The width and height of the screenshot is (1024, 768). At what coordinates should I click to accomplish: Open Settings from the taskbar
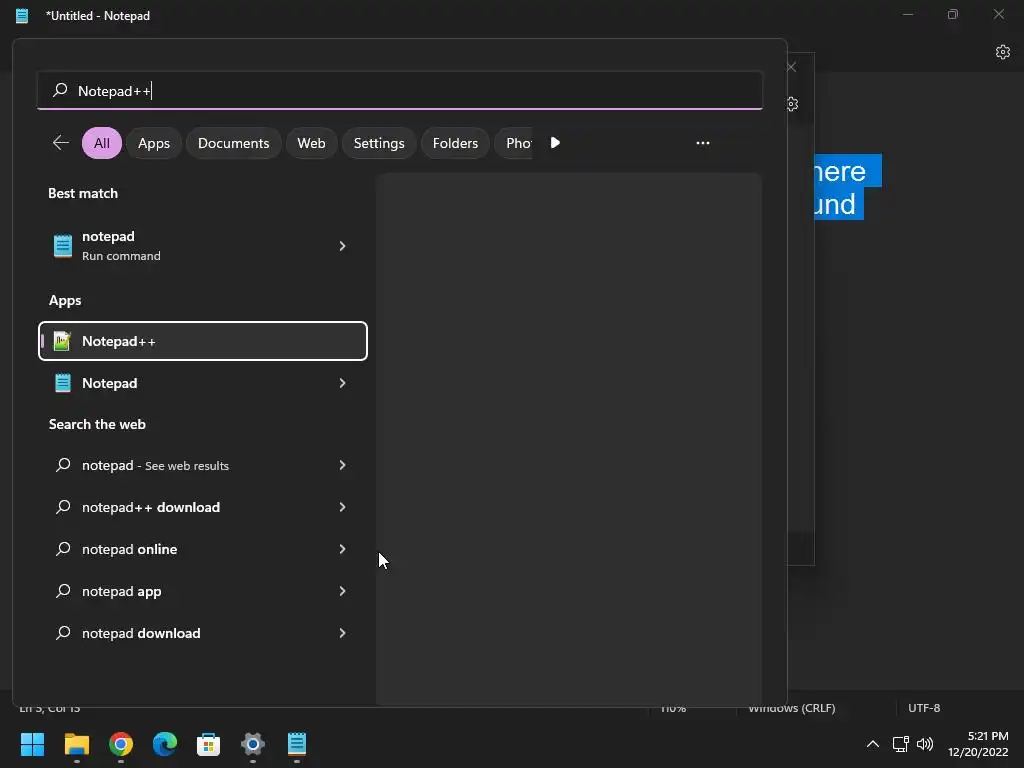[253, 744]
